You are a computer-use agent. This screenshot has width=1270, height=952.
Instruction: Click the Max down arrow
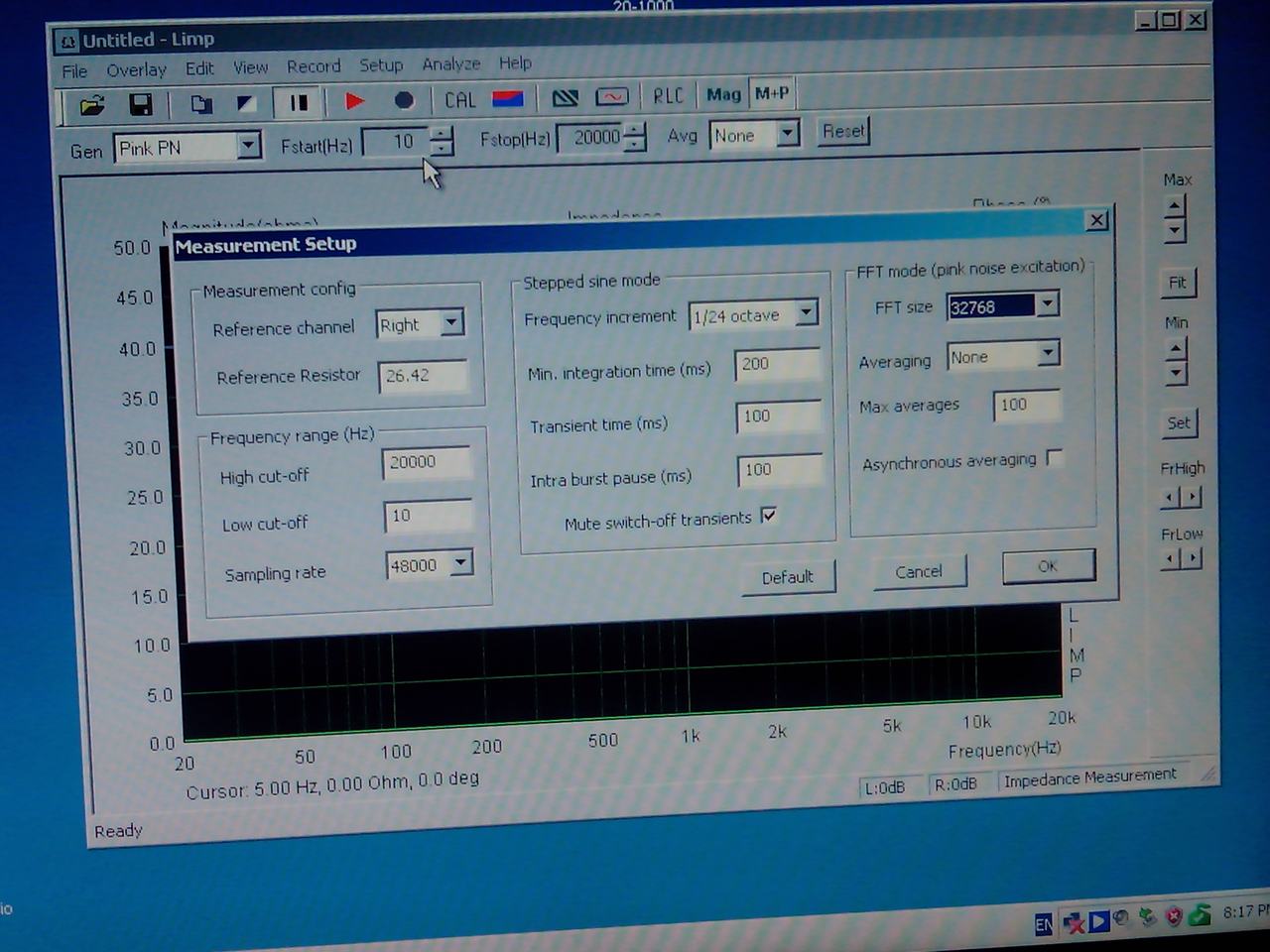tap(1175, 231)
